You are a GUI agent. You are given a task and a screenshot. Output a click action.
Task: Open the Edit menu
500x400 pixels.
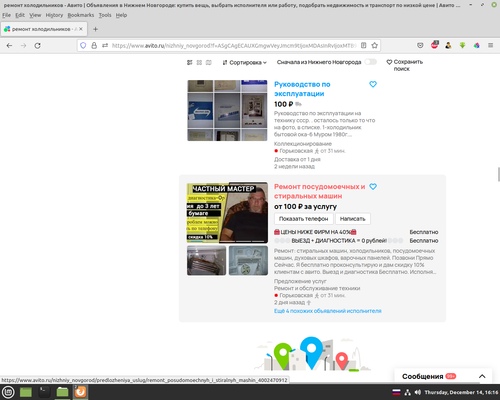click(x=20, y=15)
